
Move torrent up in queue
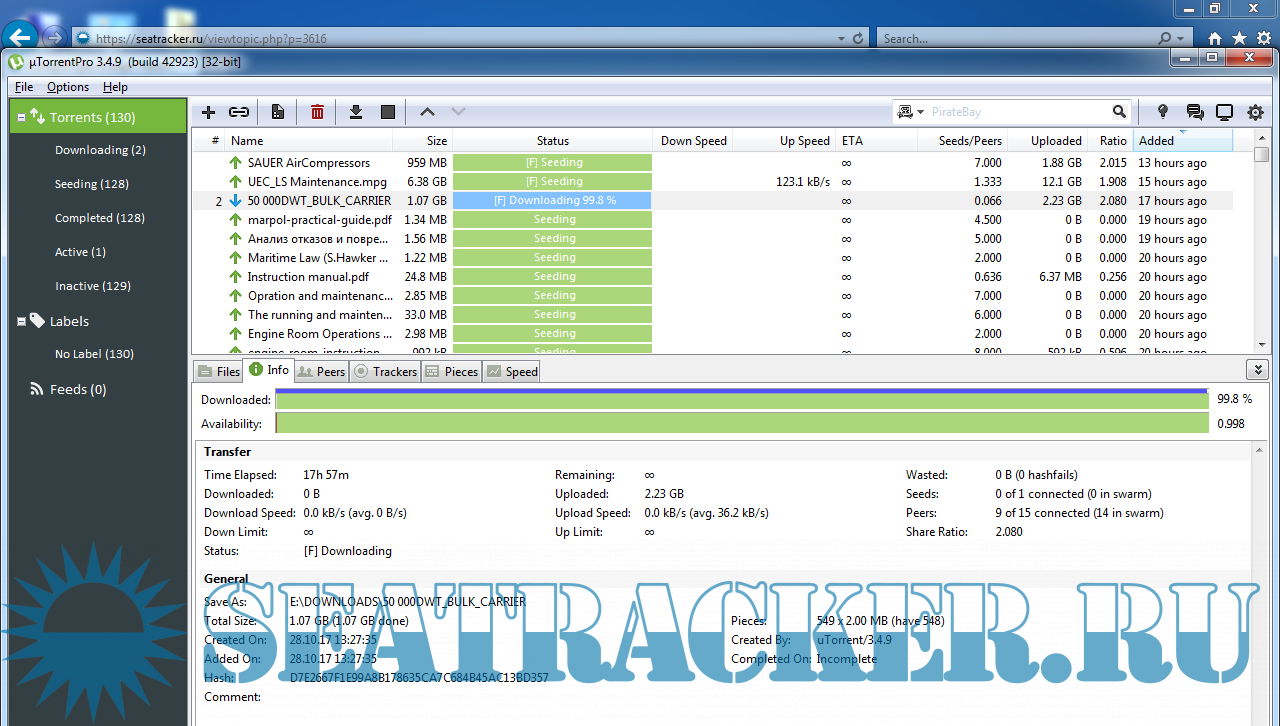click(427, 113)
